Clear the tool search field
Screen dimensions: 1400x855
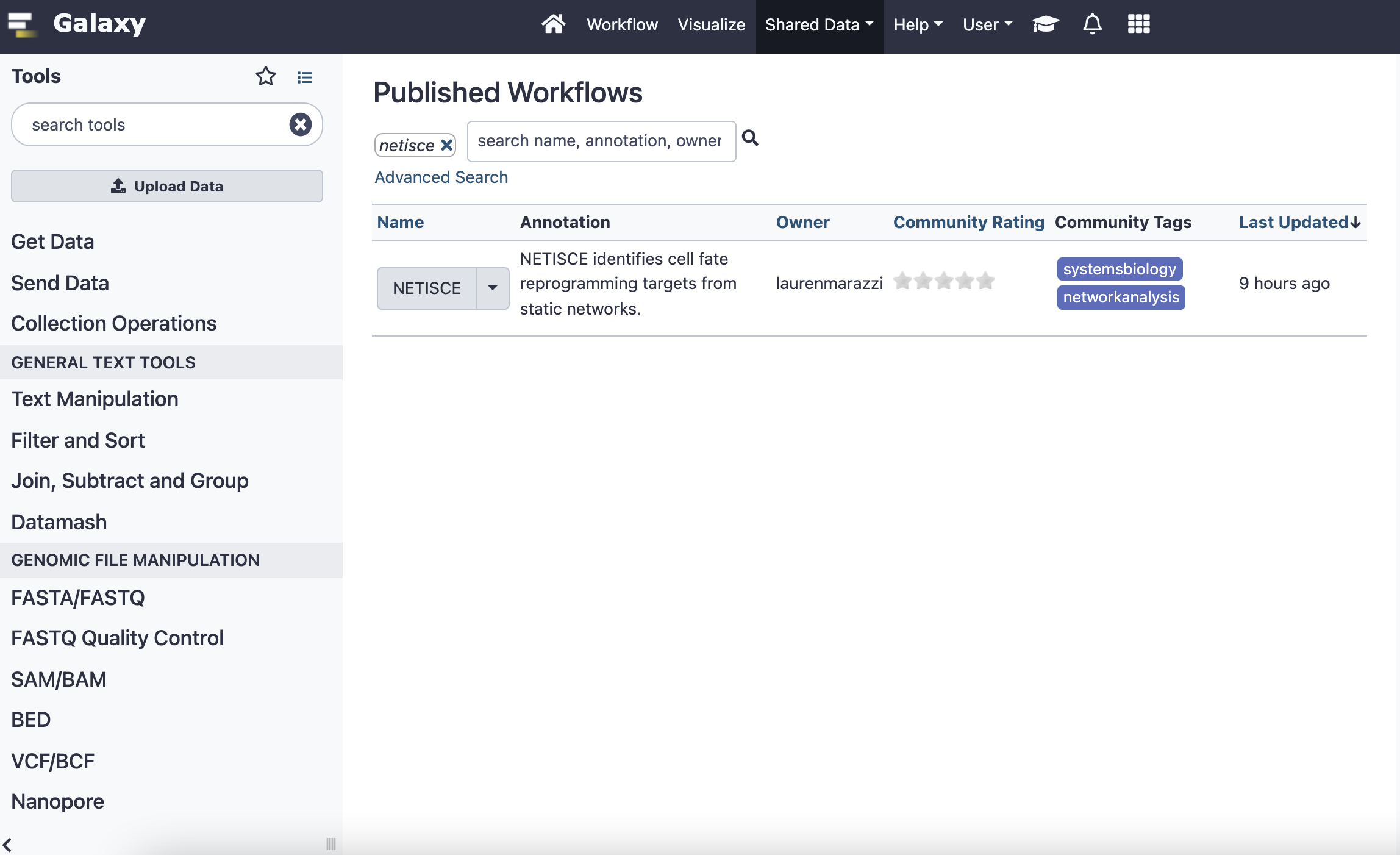(300, 124)
